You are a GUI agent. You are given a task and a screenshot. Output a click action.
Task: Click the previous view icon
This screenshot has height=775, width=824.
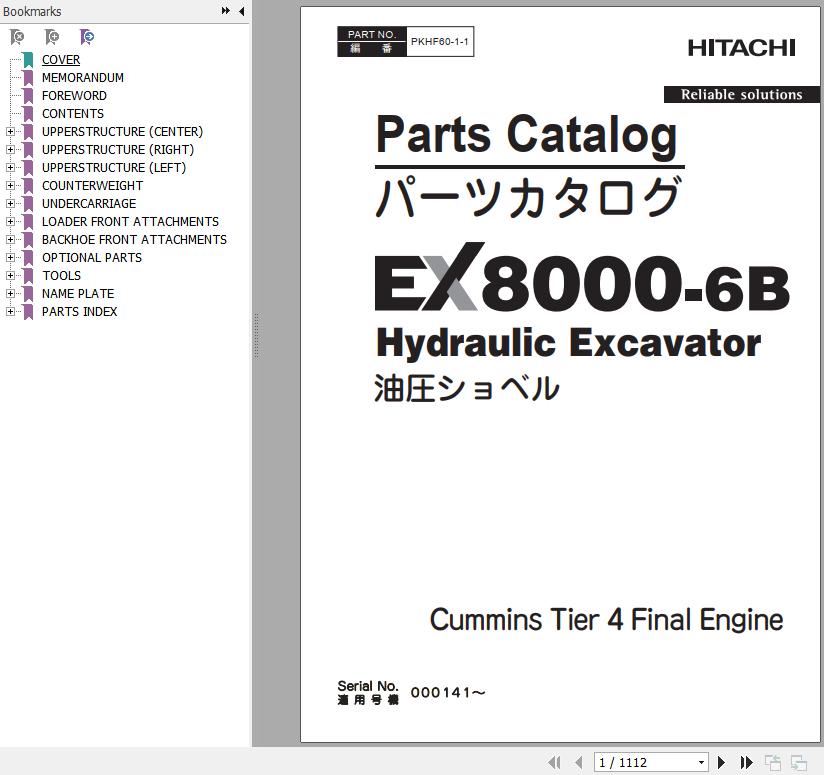772,762
